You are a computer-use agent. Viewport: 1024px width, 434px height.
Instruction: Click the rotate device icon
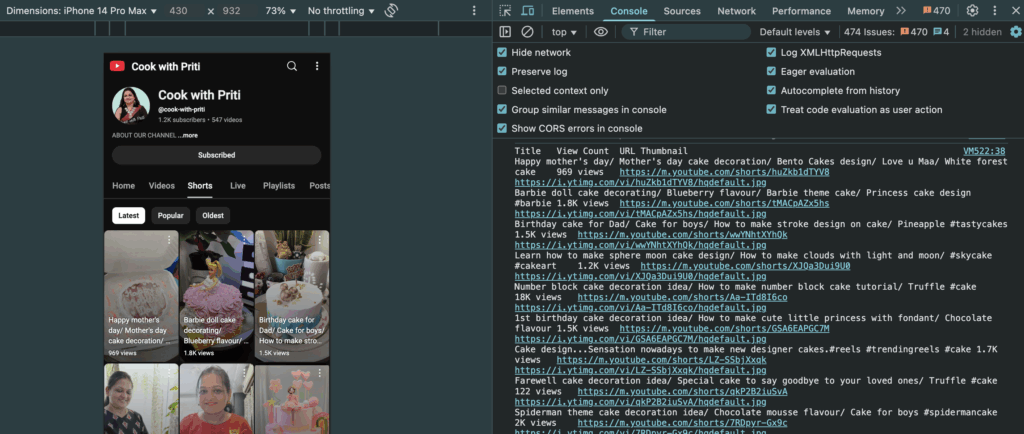tap(391, 10)
